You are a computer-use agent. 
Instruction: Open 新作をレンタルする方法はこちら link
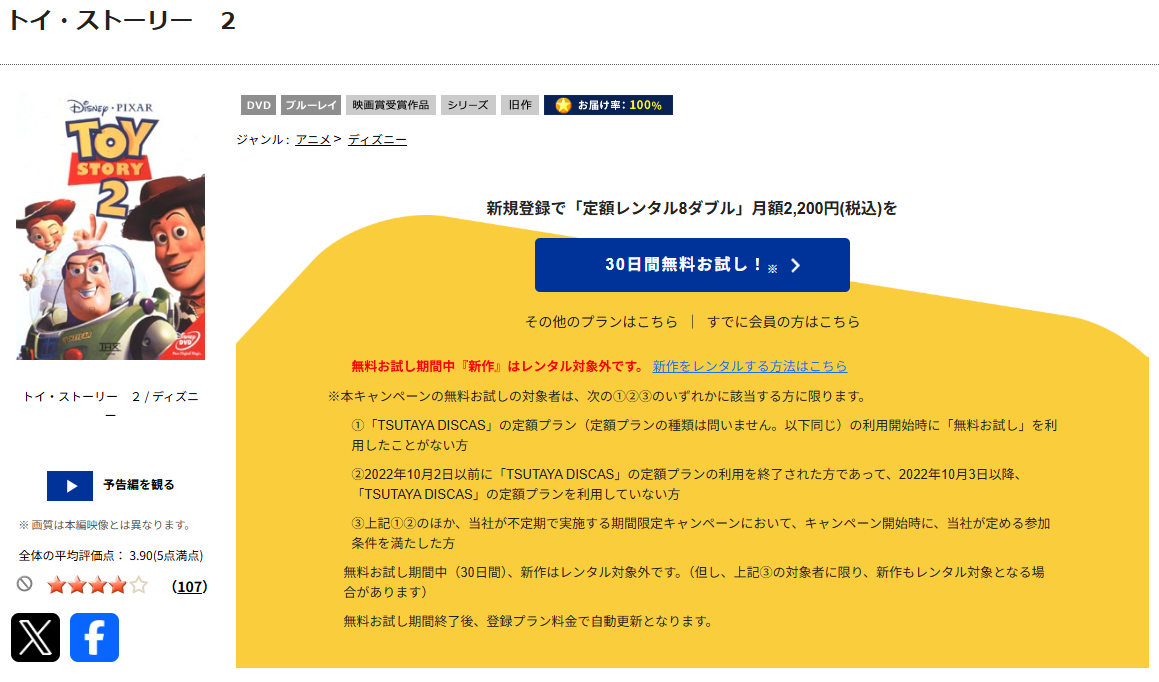click(749, 366)
